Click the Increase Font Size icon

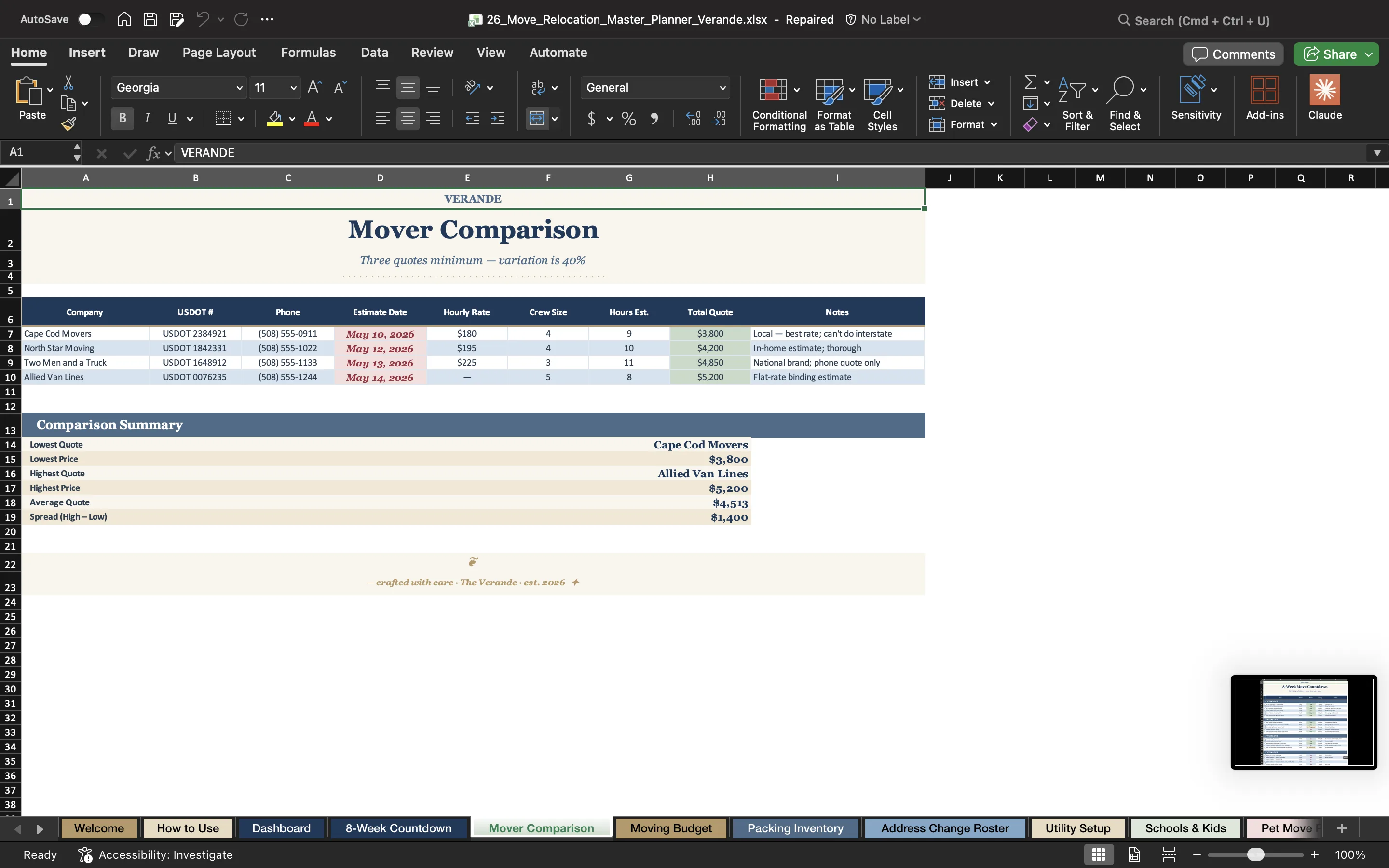click(x=314, y=87)
